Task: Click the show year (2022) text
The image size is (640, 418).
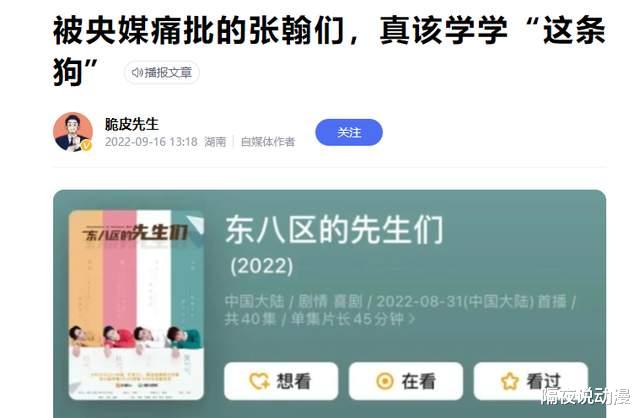Action: (262, 266)
